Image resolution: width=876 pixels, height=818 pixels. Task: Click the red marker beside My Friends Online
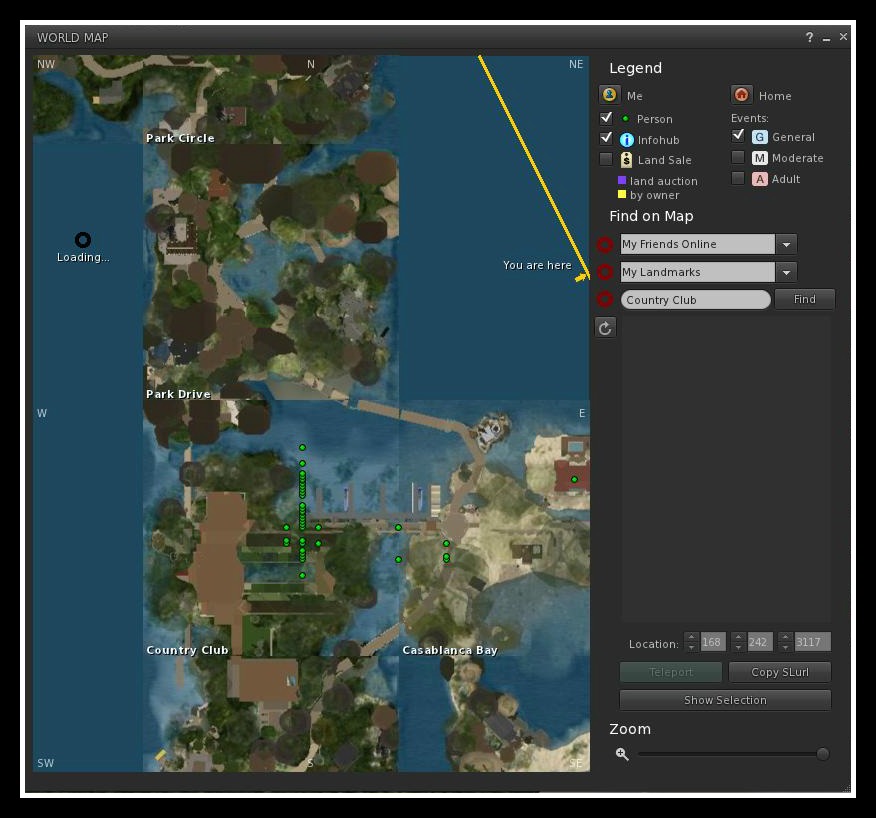pos(605,245)
